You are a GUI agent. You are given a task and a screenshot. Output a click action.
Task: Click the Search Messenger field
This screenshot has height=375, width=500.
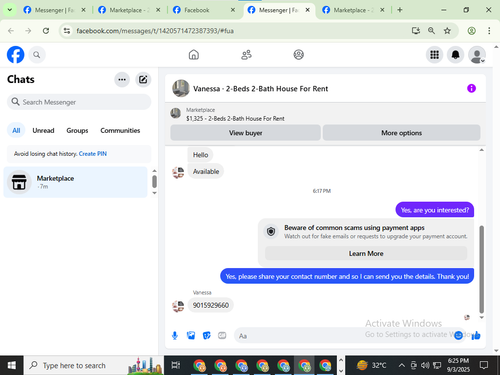point(79,102)
